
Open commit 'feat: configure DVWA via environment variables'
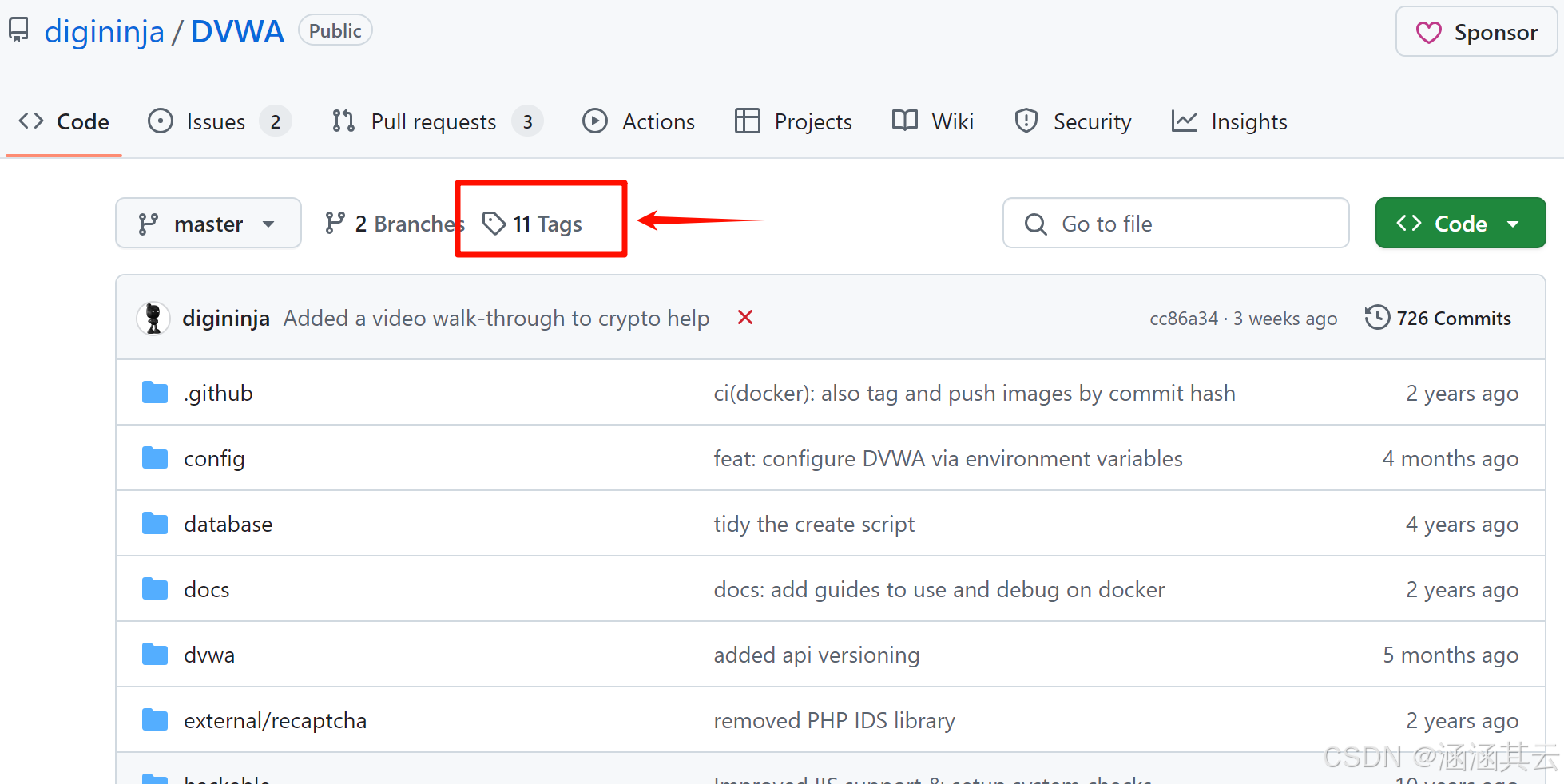coord(948,458)
